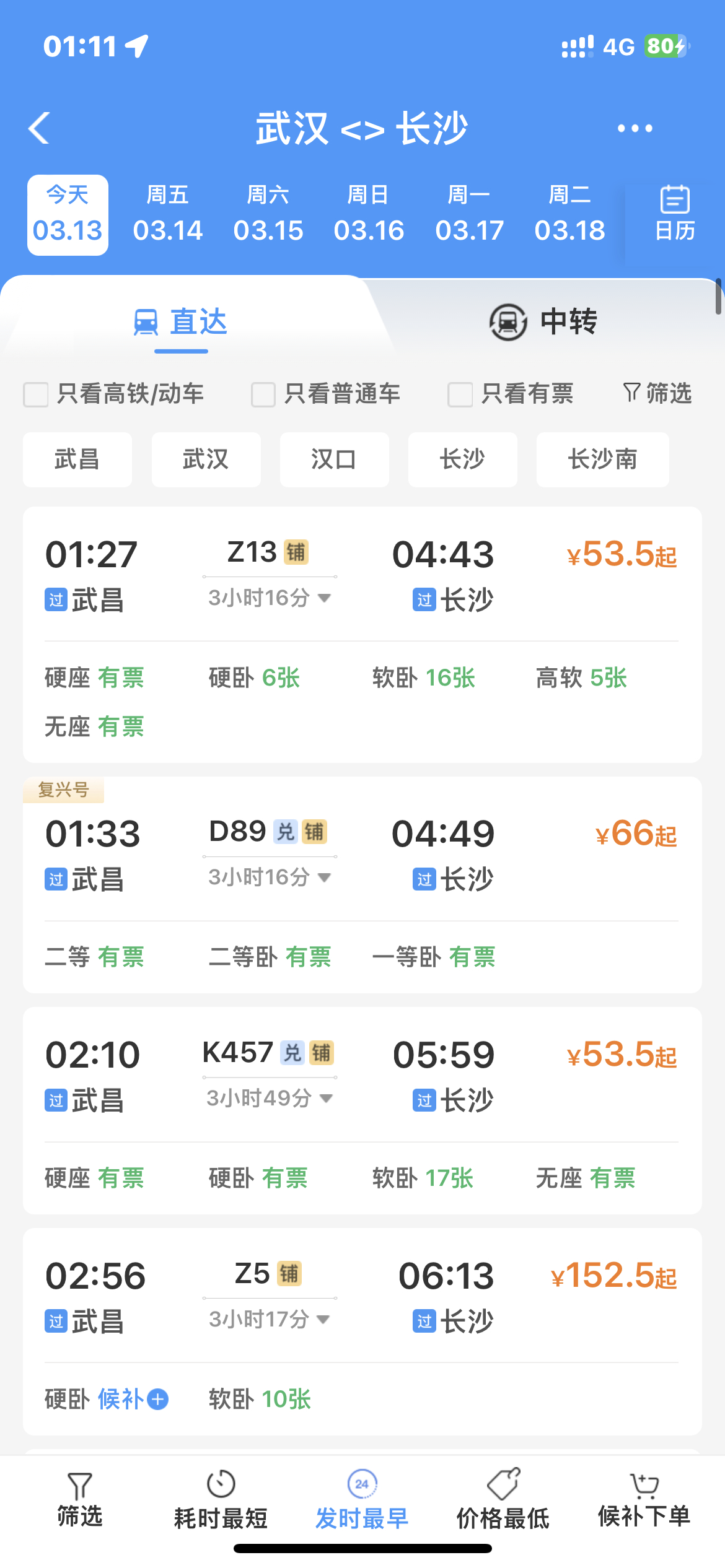Filter by 汉口 station button
The width and height of the screenshot is (725, 1568).
point(335,460)
